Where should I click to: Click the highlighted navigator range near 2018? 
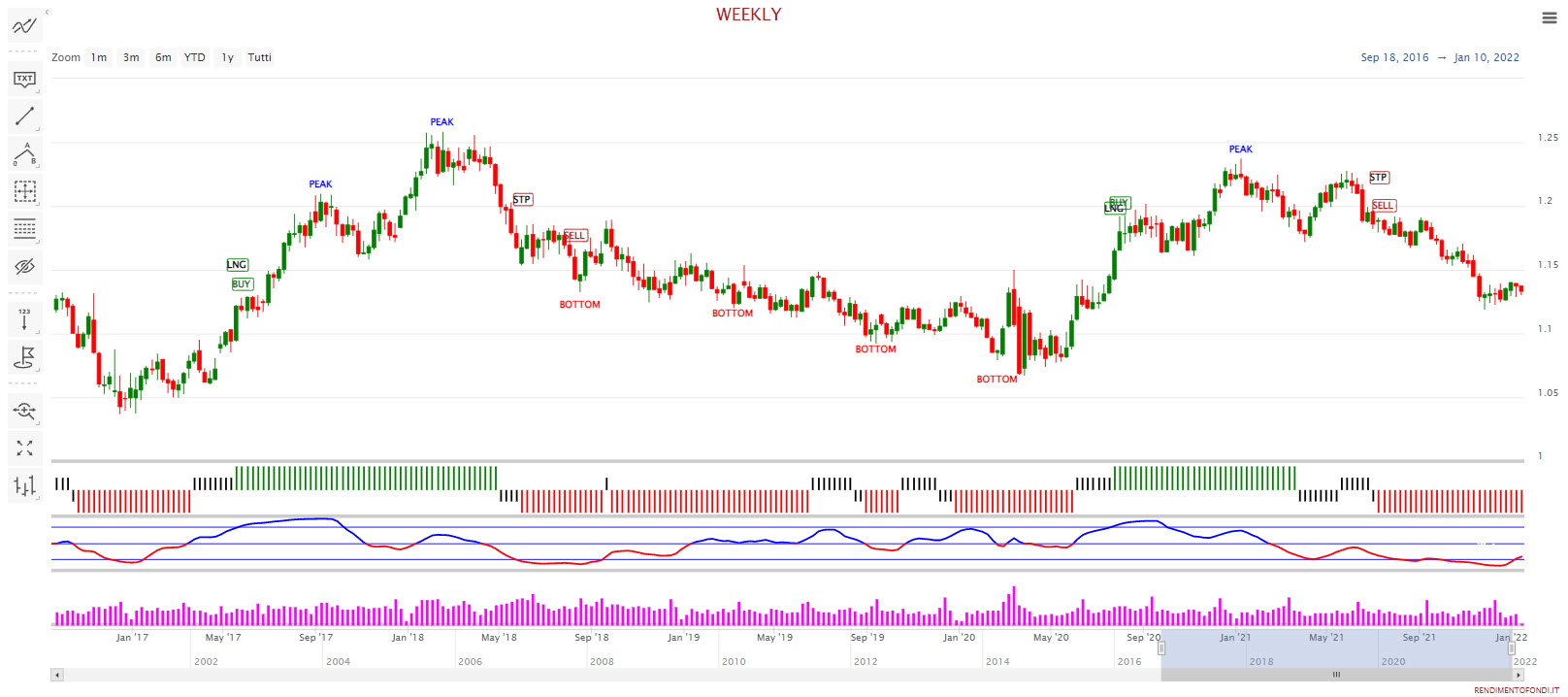[1335, 648]
